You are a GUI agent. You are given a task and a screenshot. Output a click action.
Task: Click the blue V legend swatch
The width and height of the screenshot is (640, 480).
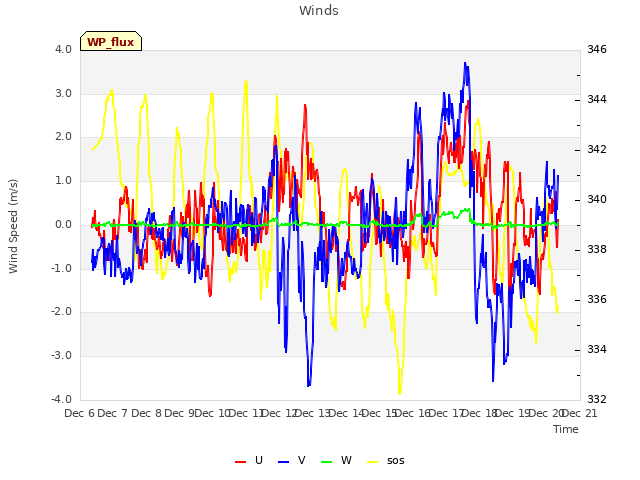(283, 462)
